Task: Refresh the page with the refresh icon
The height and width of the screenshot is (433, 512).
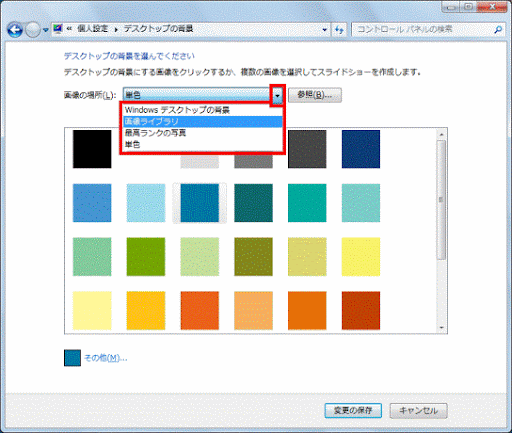Action: point(339,30)
